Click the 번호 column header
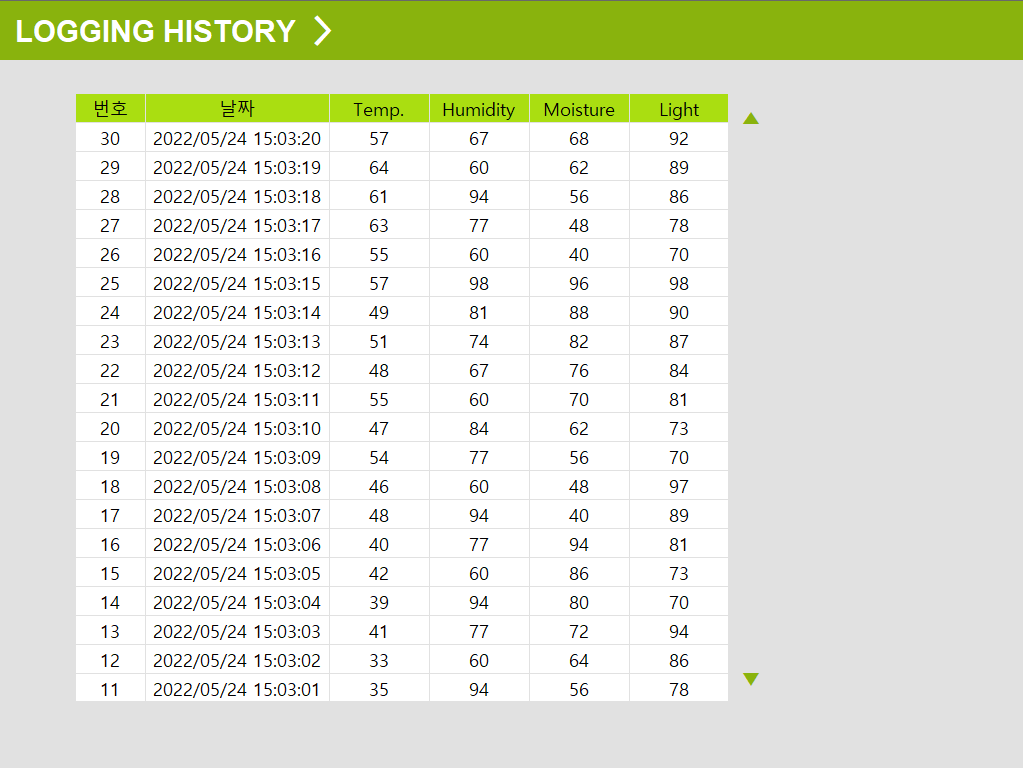Image resolution: width=1023 pixels, height=768 pixels. (x=110, y=109)
